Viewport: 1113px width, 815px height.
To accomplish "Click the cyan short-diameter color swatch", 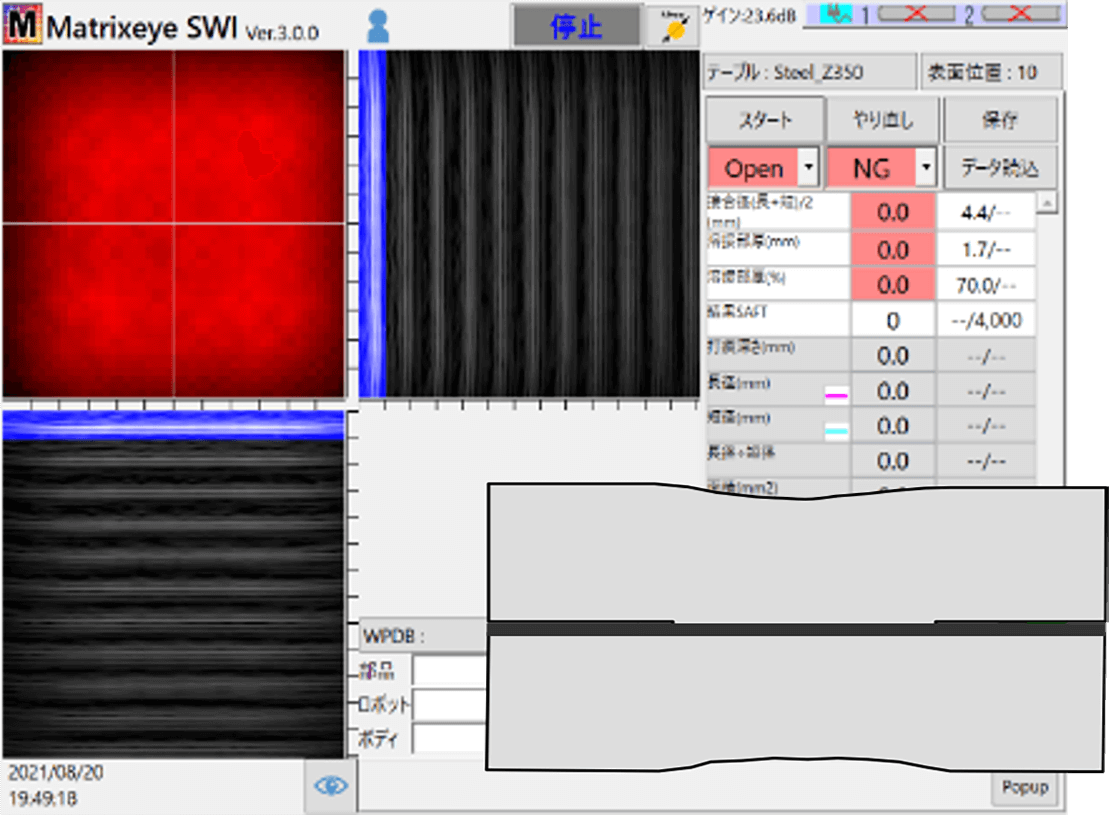I will pyautogui.click(x=835, y=430).
